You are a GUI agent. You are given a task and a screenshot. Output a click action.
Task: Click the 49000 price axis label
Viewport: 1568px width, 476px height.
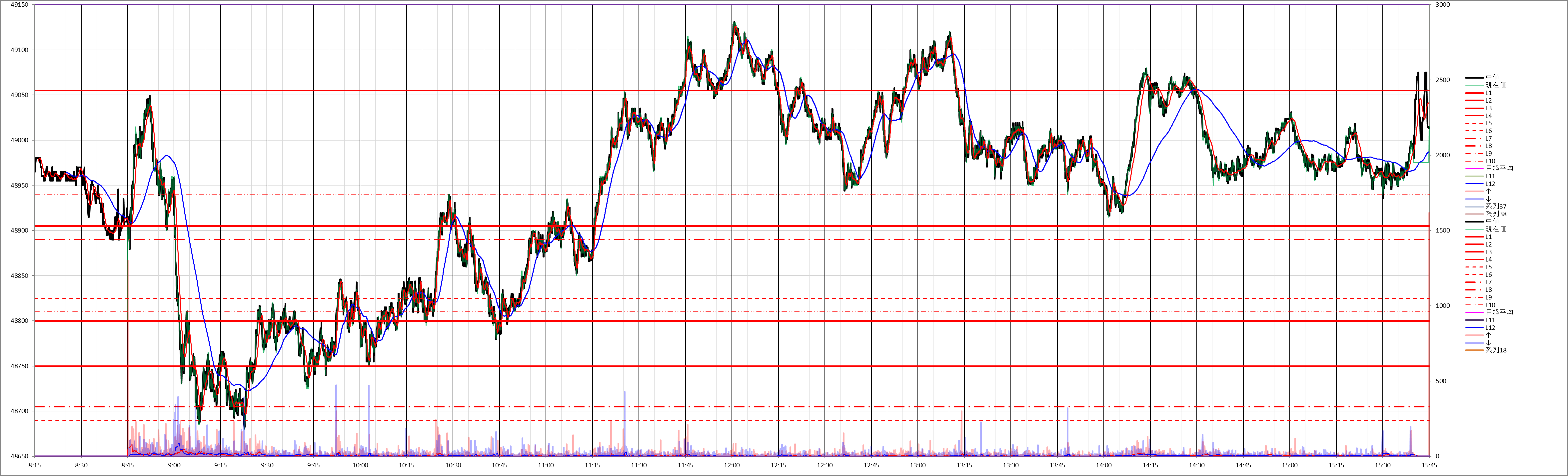pos(19,141)
